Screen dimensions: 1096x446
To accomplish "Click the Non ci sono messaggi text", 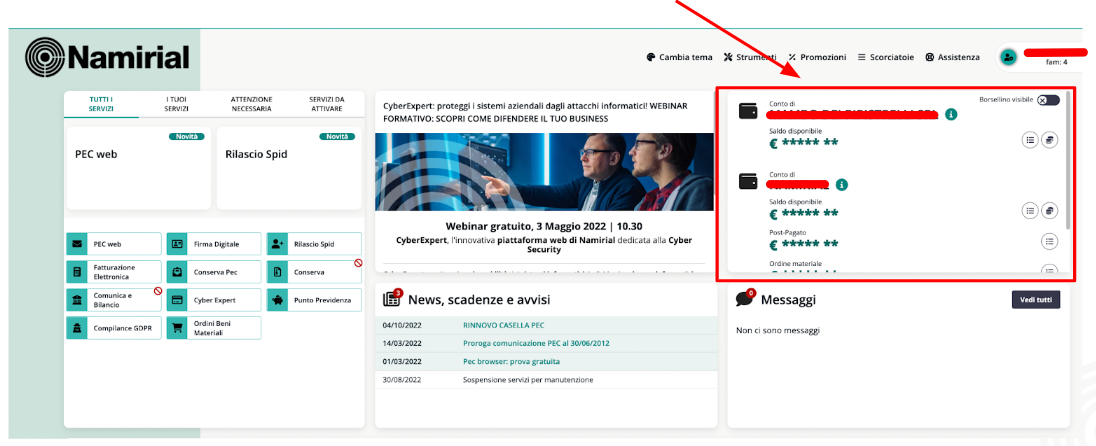I will click(778, 330).
